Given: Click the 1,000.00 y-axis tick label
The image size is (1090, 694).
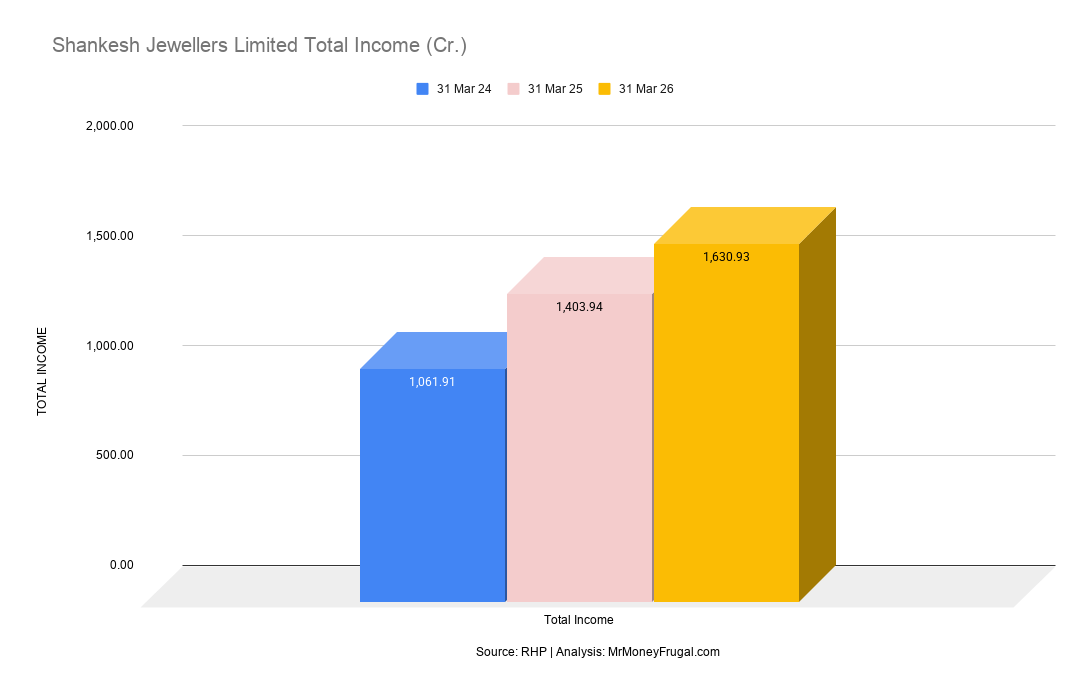Looking at the screenshot, I should [x=110, y=346].
